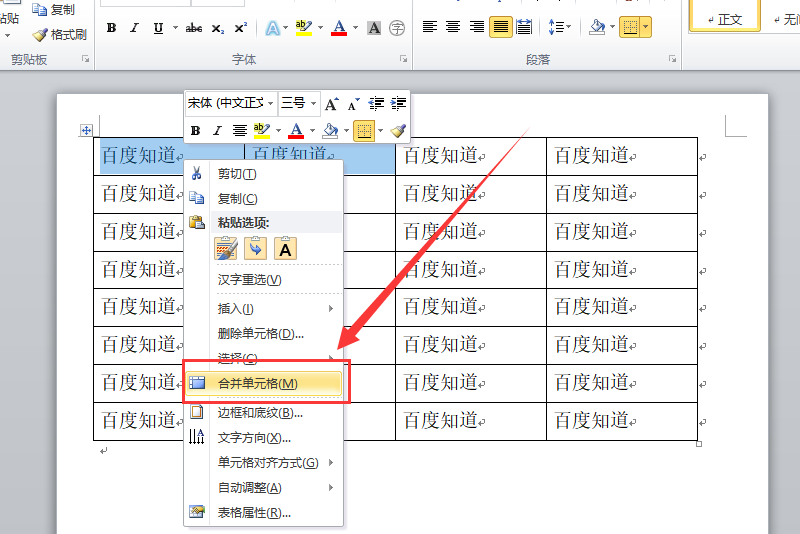Click Shrink Font icon in mini toolbar
The height and width of the screenshot is (534, 800).
353,103
